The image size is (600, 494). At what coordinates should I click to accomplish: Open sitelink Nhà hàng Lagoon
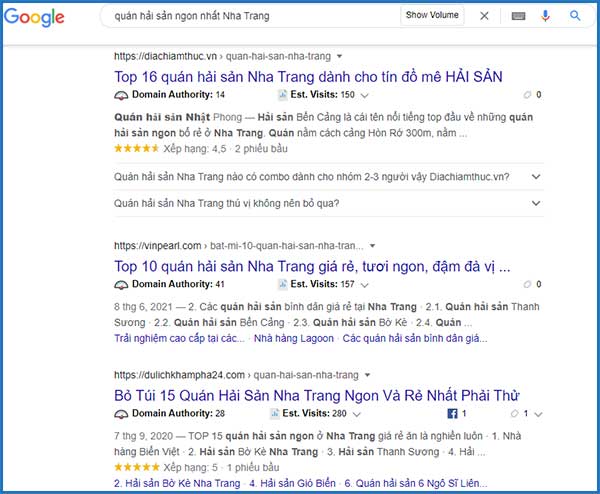point(293,338)
